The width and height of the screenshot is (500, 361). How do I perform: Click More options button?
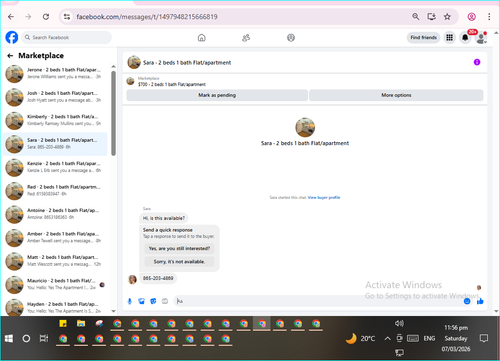click(x=396, y=95)
